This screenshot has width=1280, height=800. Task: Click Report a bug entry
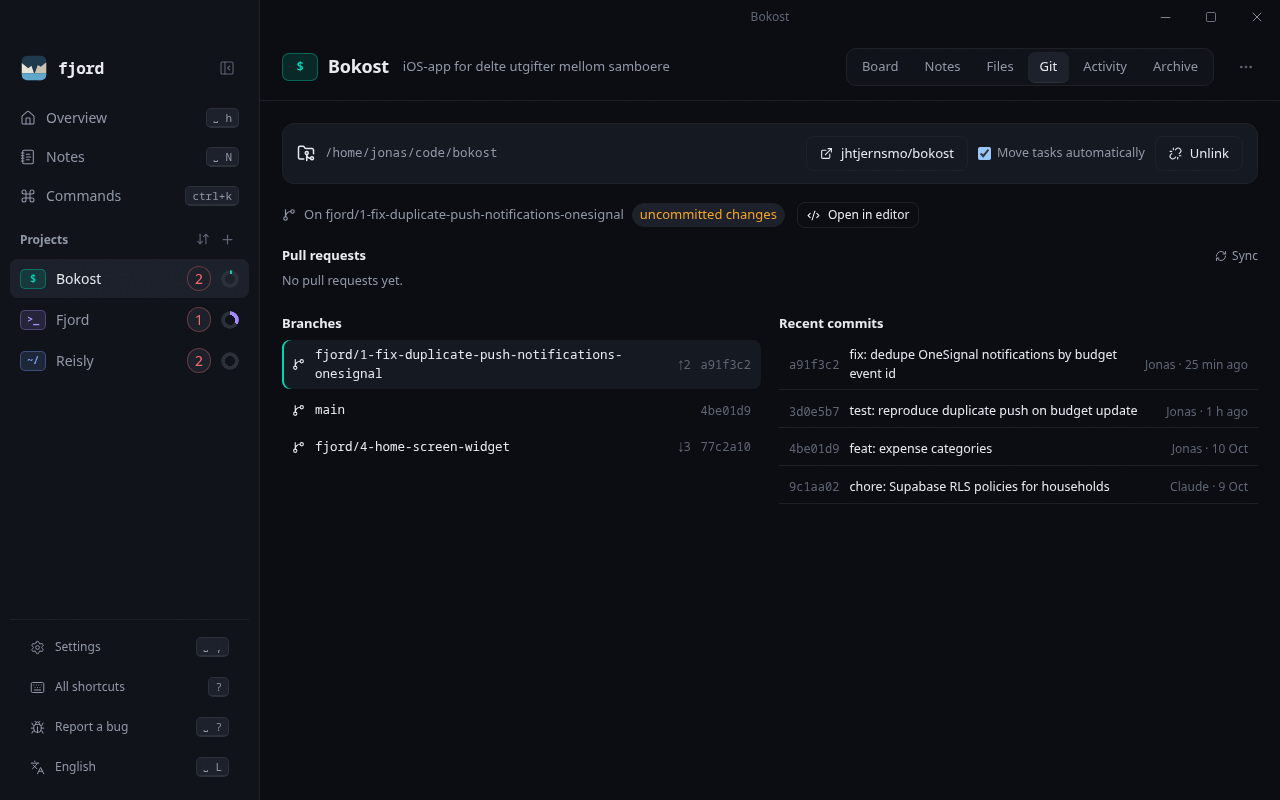(x=129, y=727)
